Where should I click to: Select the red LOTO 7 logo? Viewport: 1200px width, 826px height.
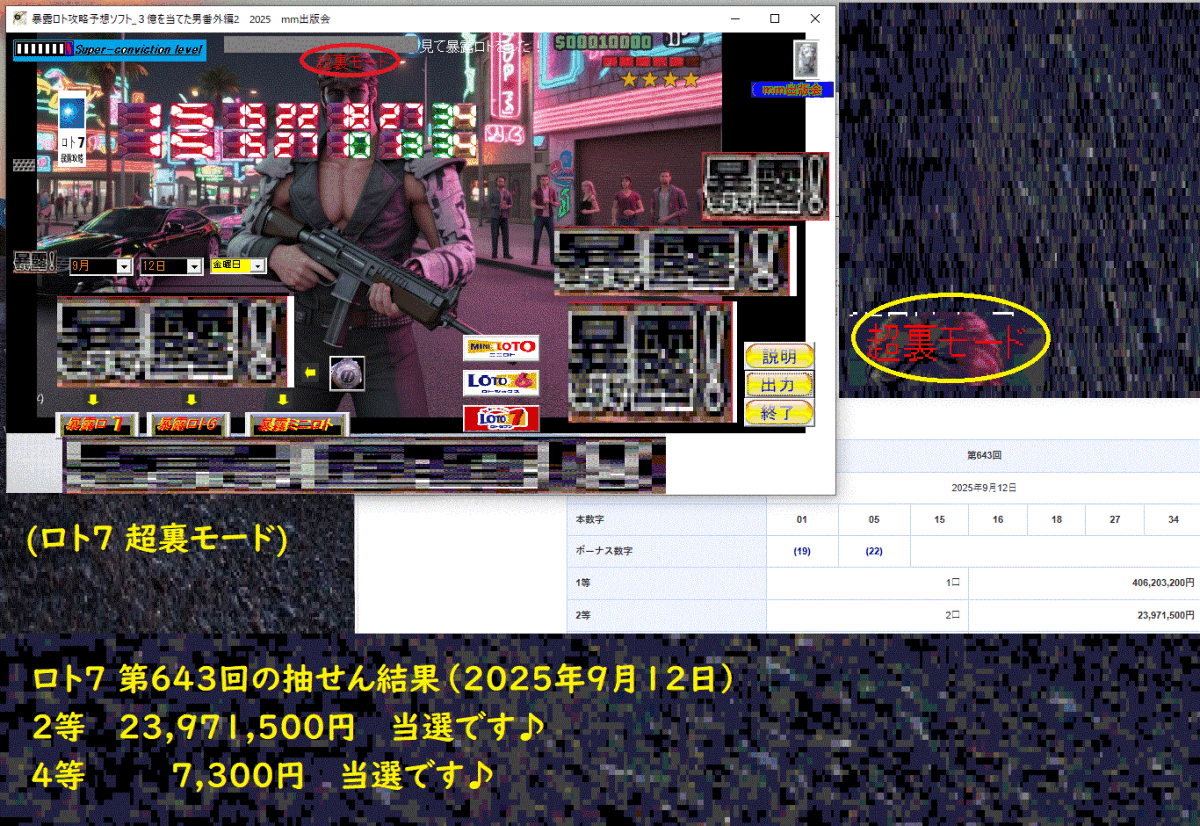[501, 418]
